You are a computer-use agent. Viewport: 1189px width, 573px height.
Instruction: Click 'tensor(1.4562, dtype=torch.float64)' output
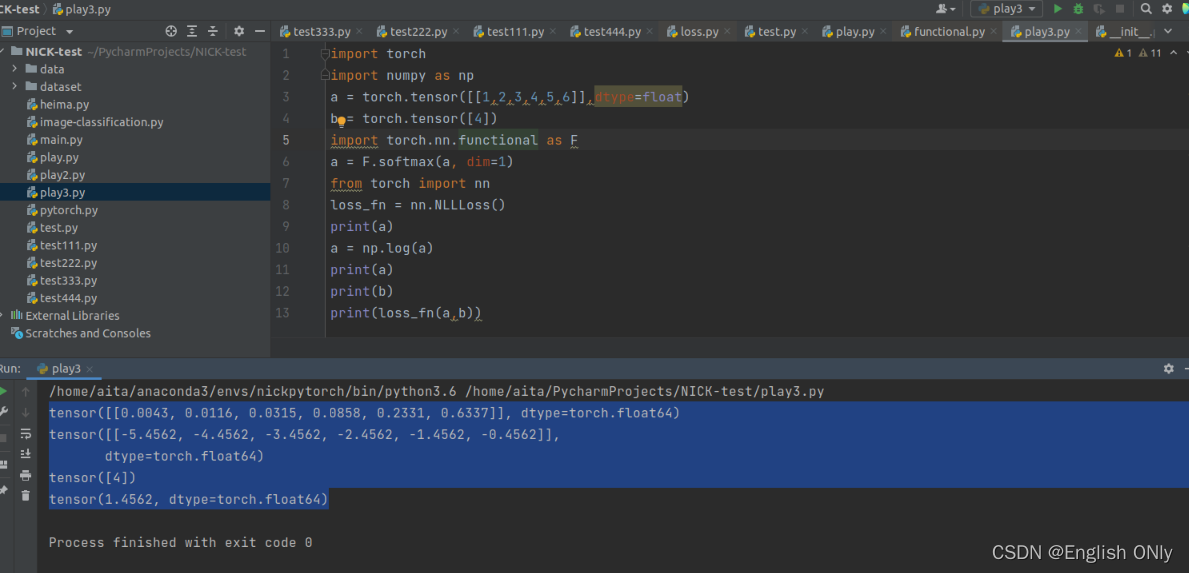pos(188,499)
